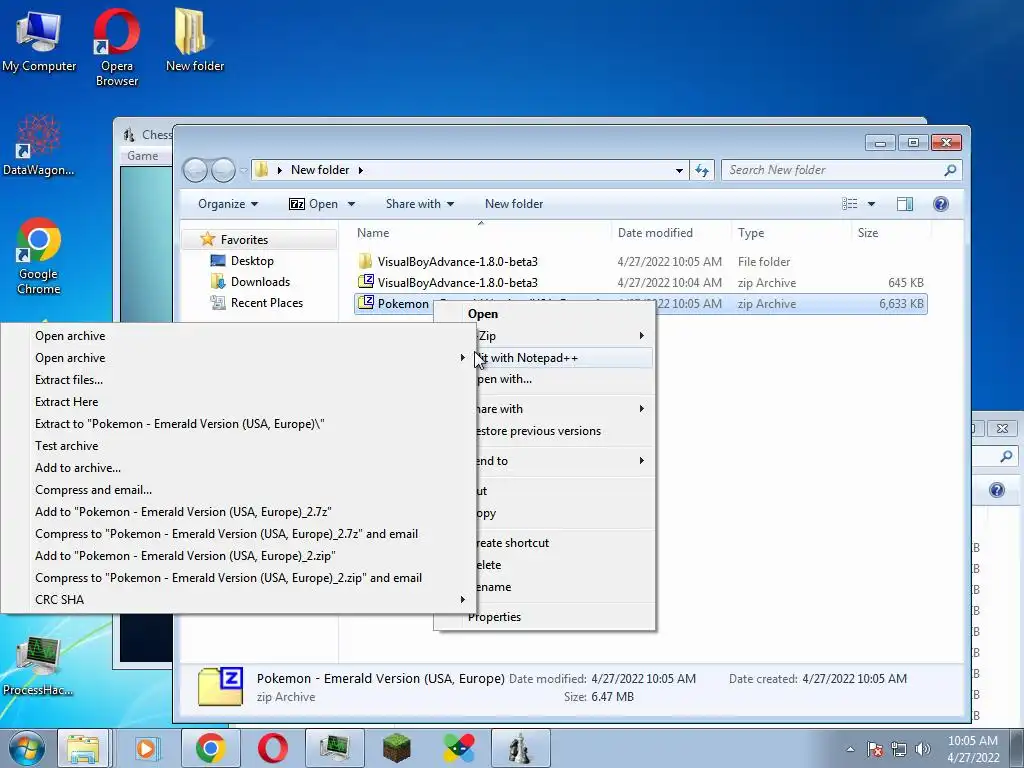Launch Opera Browser desktop shortcut
1024x768 pixels.
(116, 47)
